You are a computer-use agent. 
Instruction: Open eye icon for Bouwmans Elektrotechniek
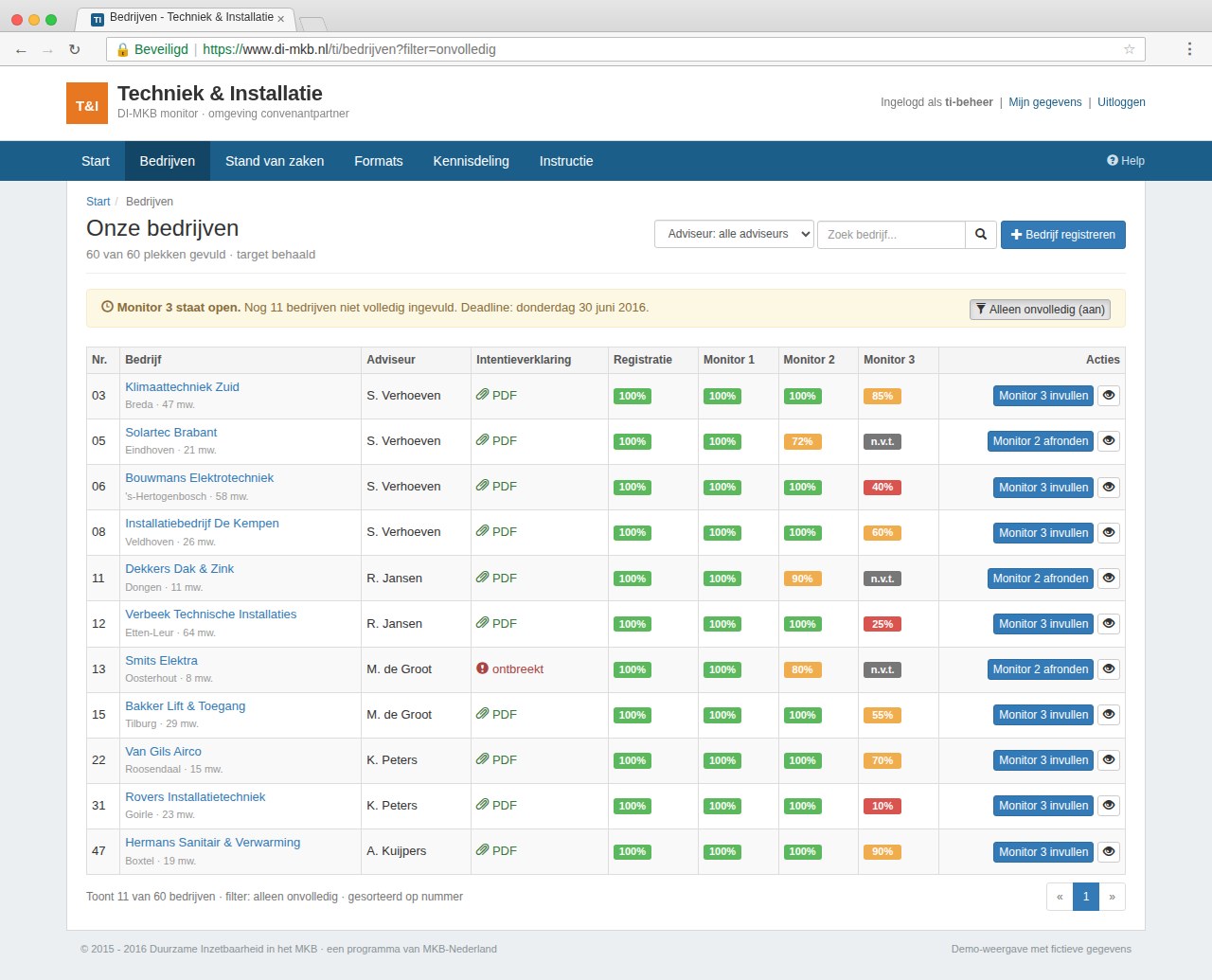[1108, 488]
